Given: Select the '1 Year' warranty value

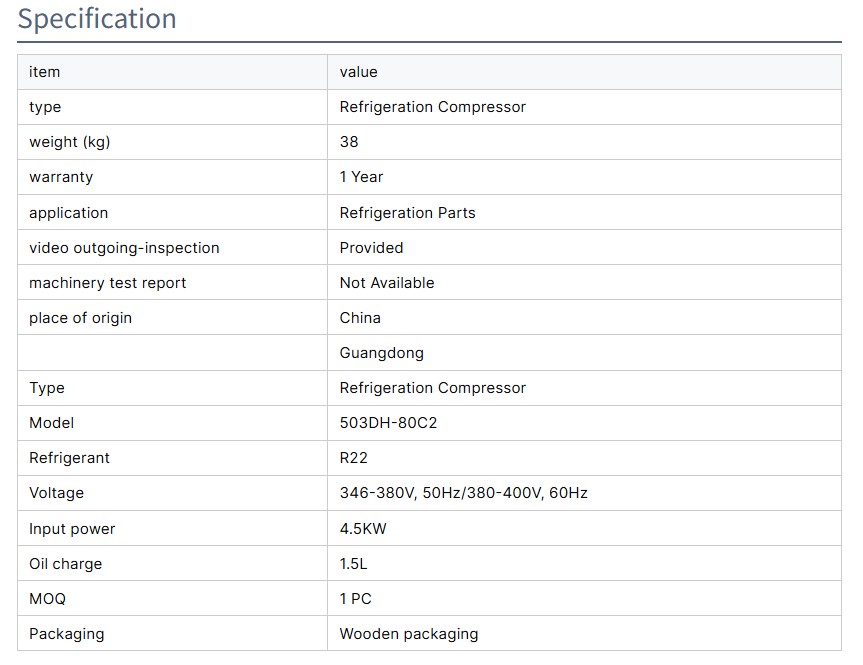Looking at the screenshot, I should pyautogui.click(x=361, y=177).
